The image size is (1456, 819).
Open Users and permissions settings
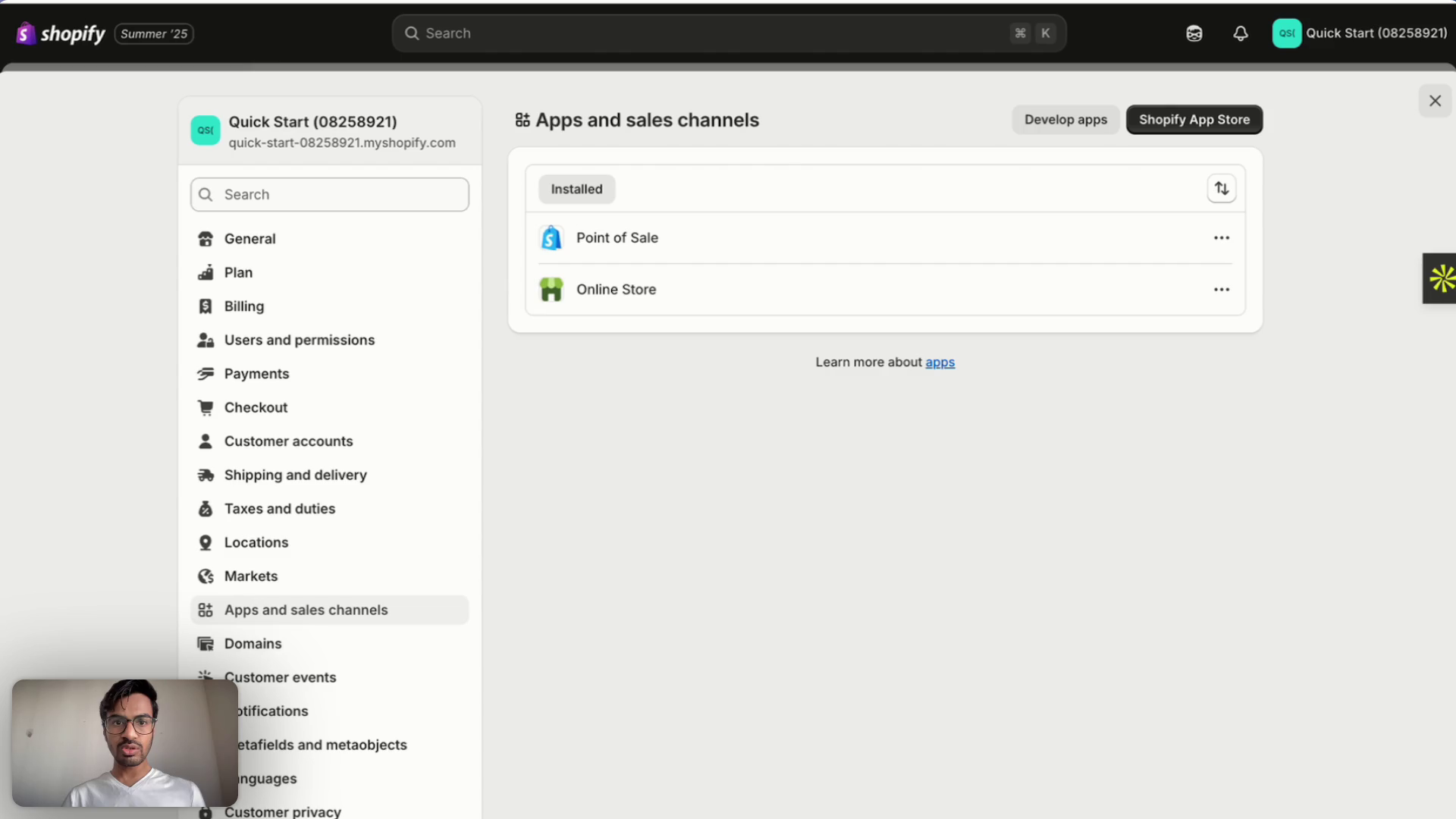299,340
